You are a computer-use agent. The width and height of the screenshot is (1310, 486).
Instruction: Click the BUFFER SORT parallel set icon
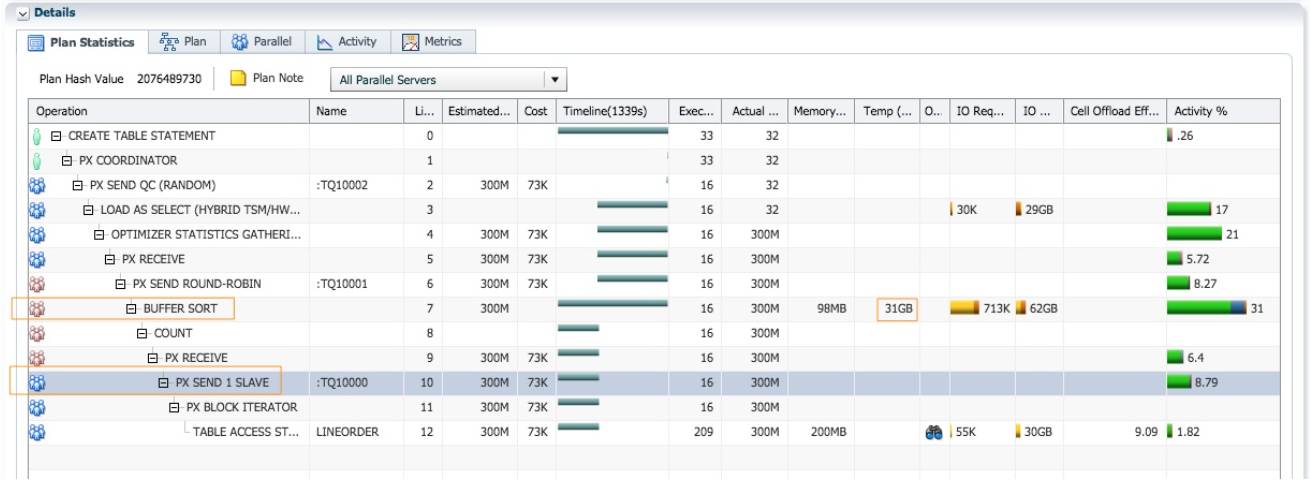pos(39,308)
